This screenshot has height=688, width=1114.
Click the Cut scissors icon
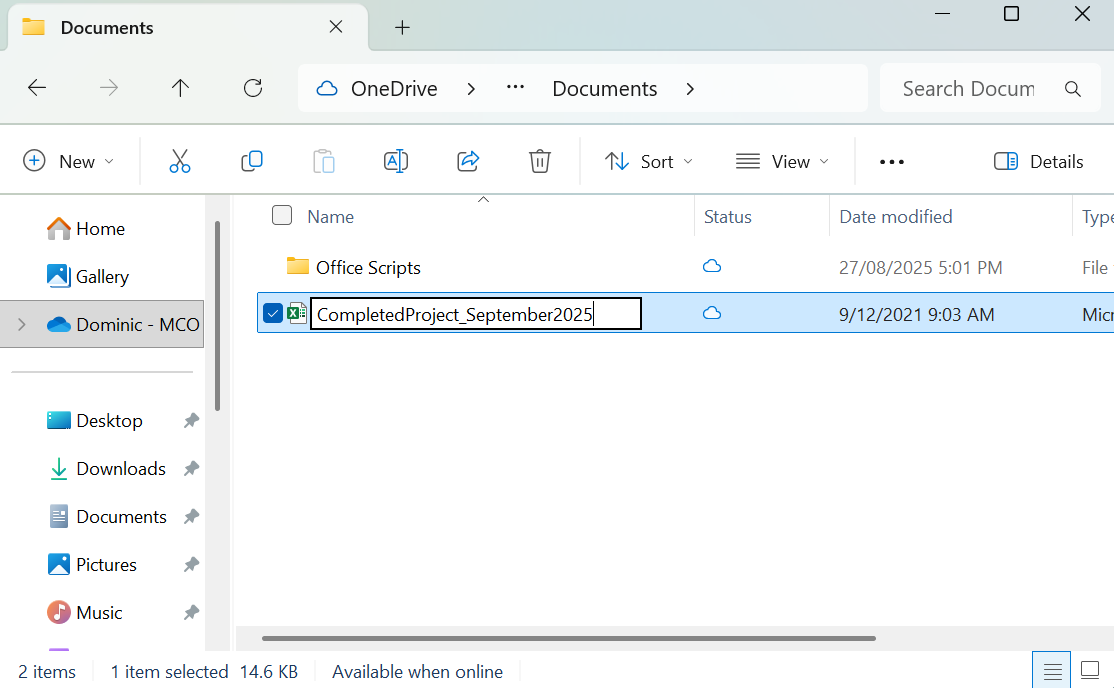point(180,161)
